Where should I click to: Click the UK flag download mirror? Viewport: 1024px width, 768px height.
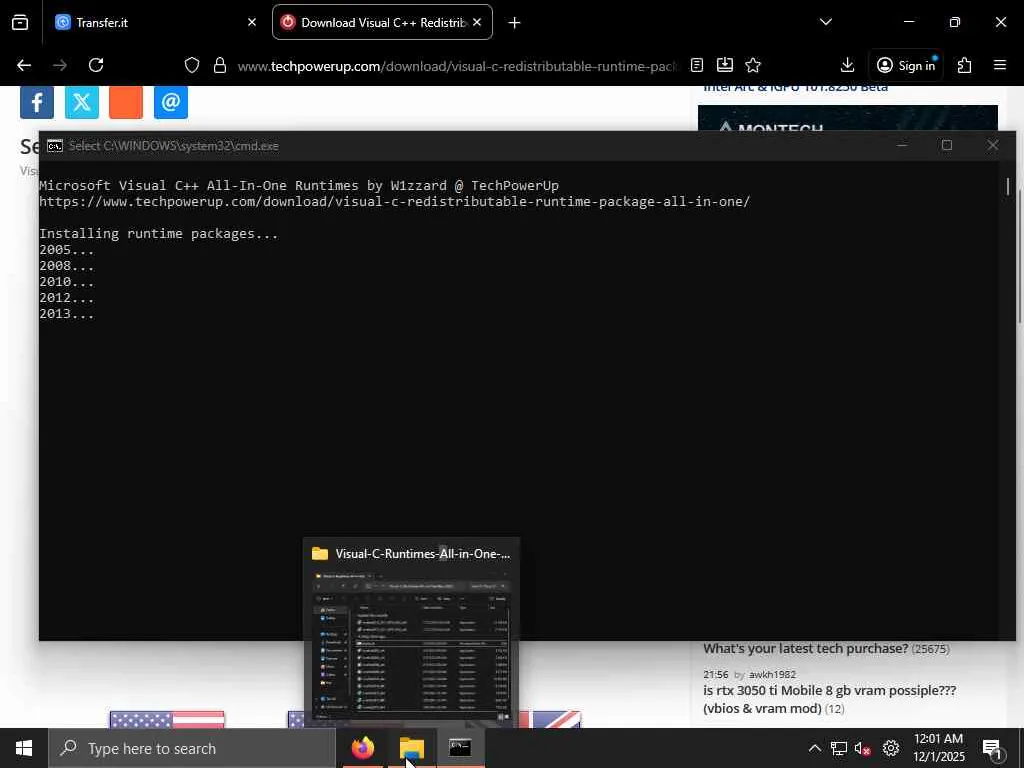coord(556,720)
